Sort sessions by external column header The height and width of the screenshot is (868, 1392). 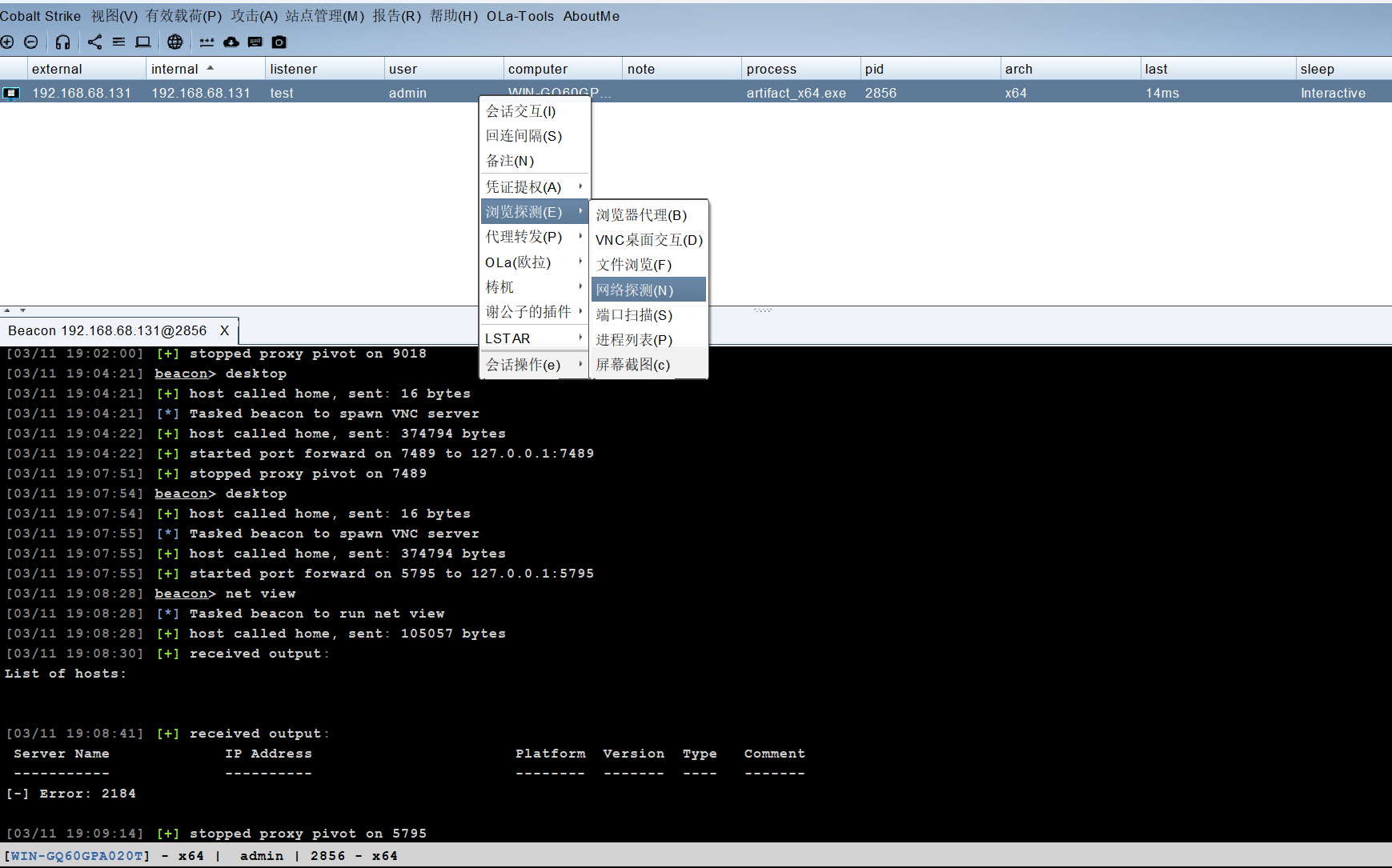click(86, 69)
